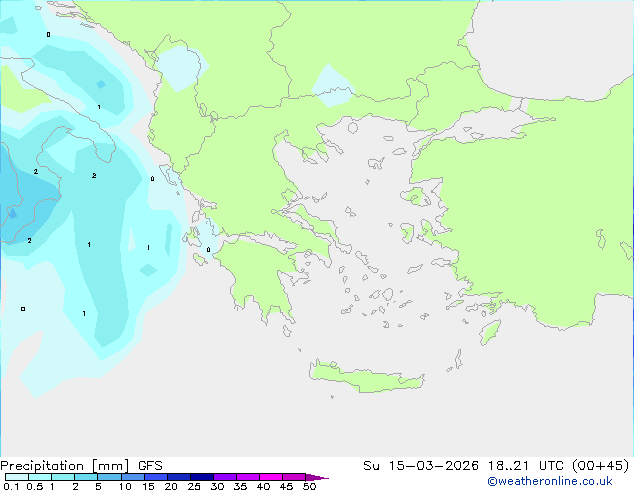The width and height of the screenshot is (634, 490).
Task: Click the Peloponnese peninsula on the map
Action: 259,279
